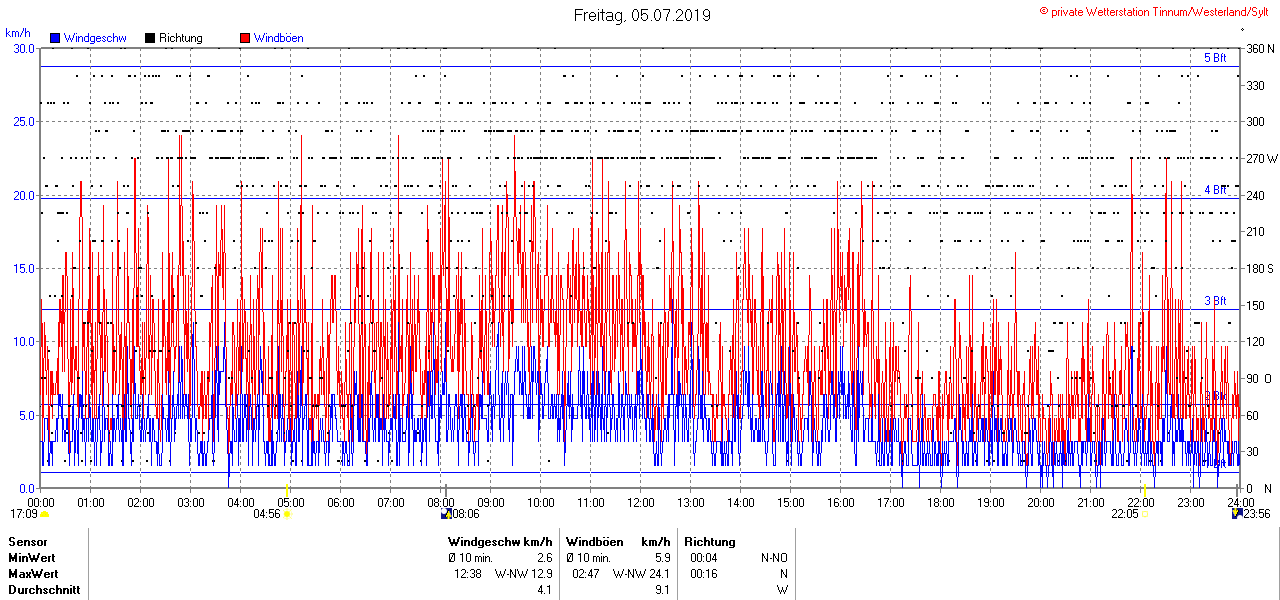This screenshot has width=1280, height=600.
Task: Click the 3 Bft line label
Action: click(1215, 300)
